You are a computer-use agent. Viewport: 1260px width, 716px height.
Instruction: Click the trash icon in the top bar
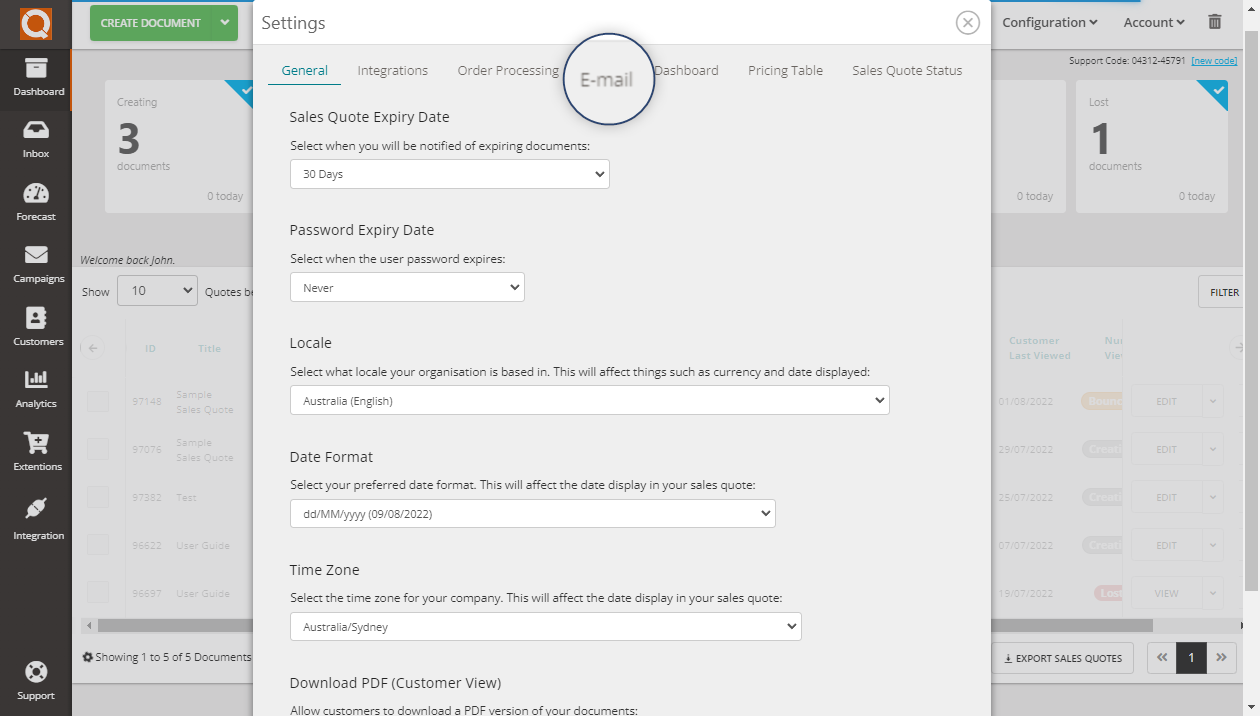(1214, 21)
